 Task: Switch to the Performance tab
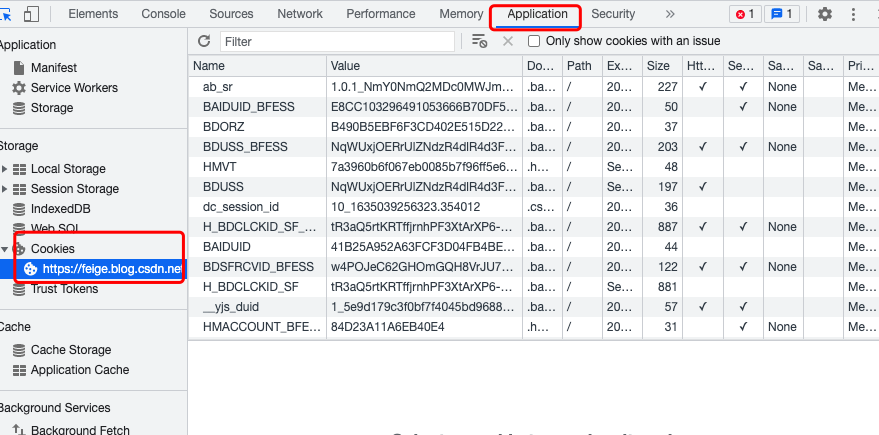(381, 14)
